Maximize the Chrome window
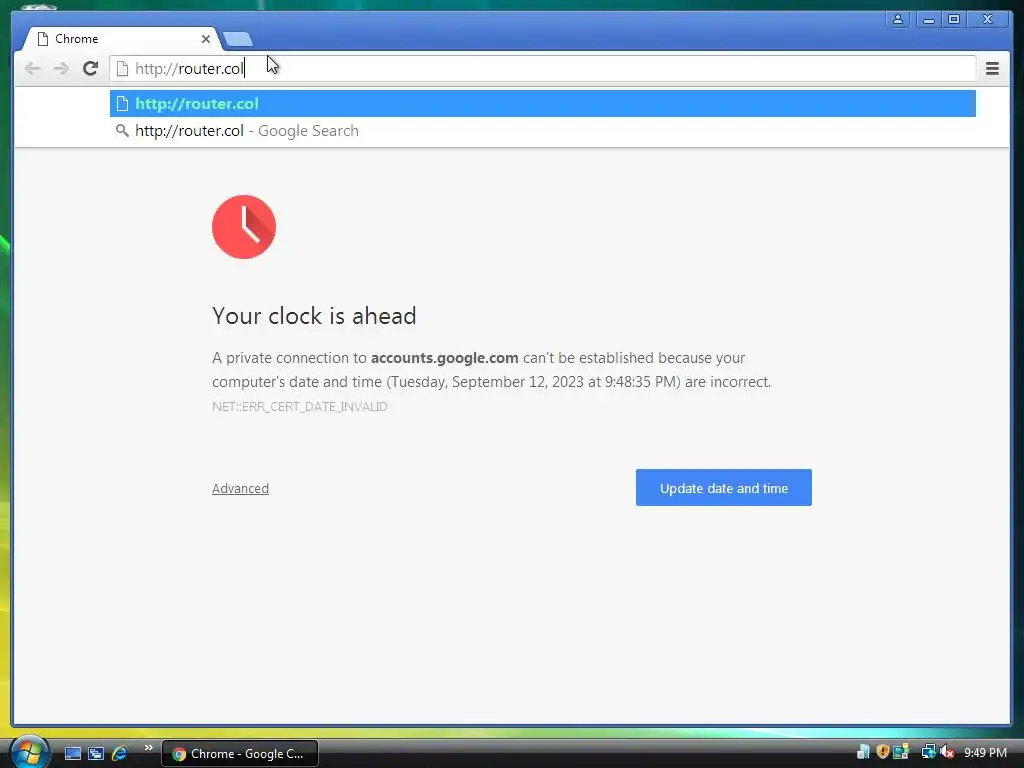 click(x=953, y=19)
